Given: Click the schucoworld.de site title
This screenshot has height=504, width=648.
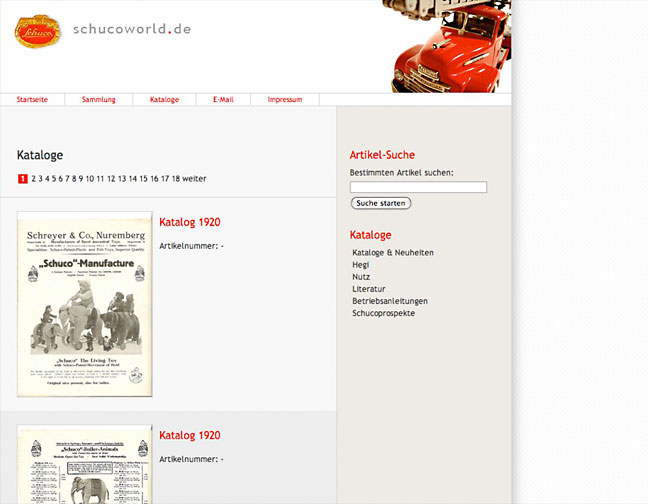Looking at the screenshot, I should click(132, 29).
